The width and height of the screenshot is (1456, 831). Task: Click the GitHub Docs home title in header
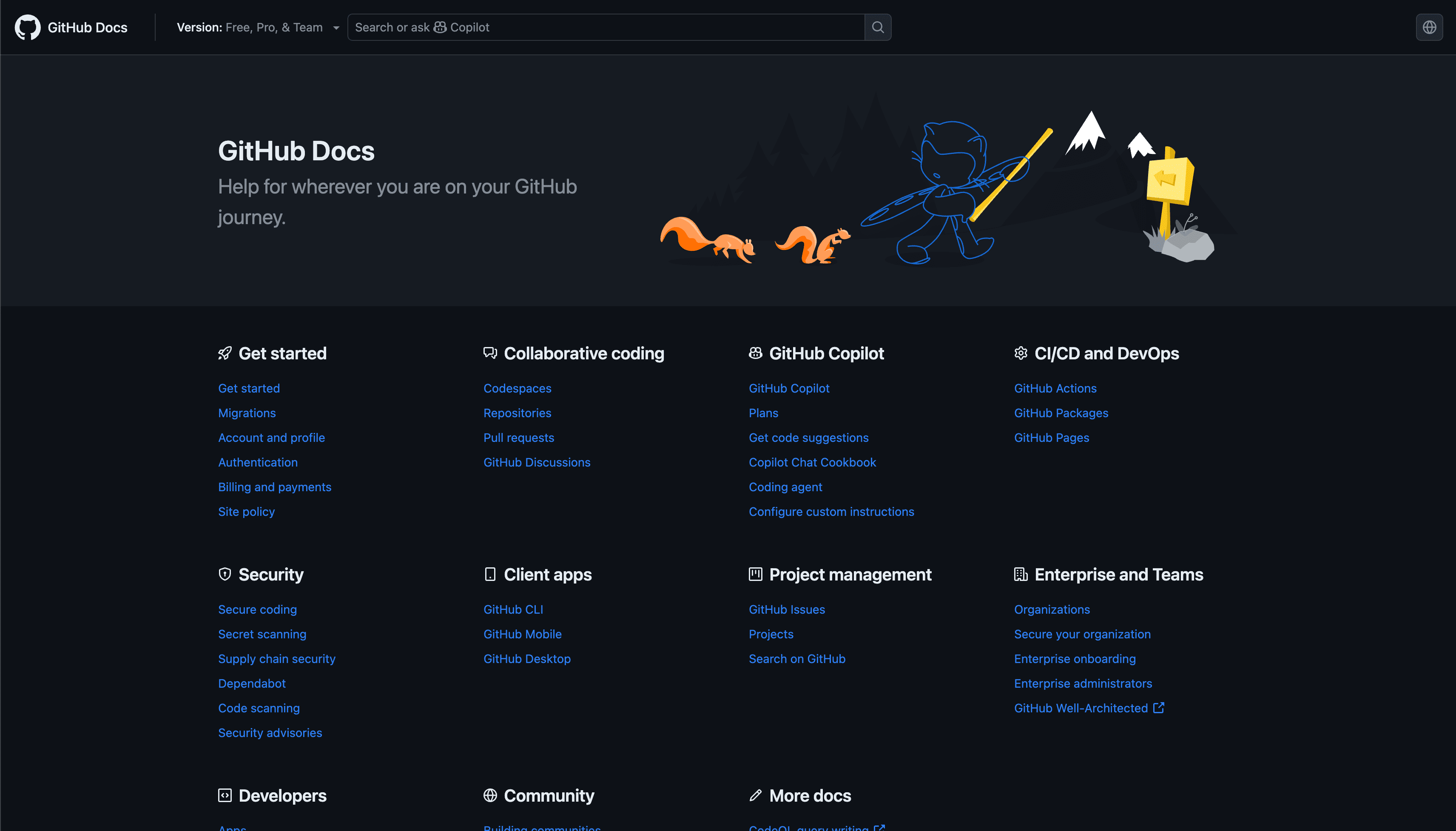pyautogui.click(x=87, y=27)
